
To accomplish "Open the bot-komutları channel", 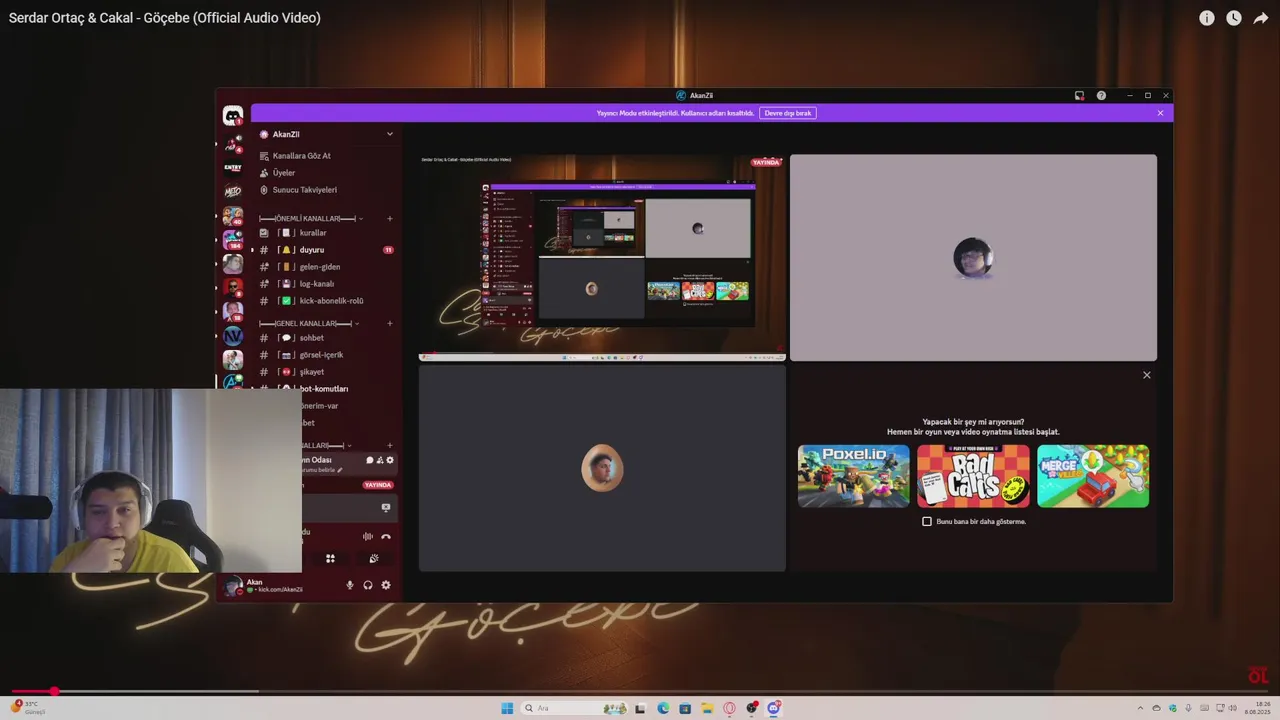I will click(x=325, y=389).
